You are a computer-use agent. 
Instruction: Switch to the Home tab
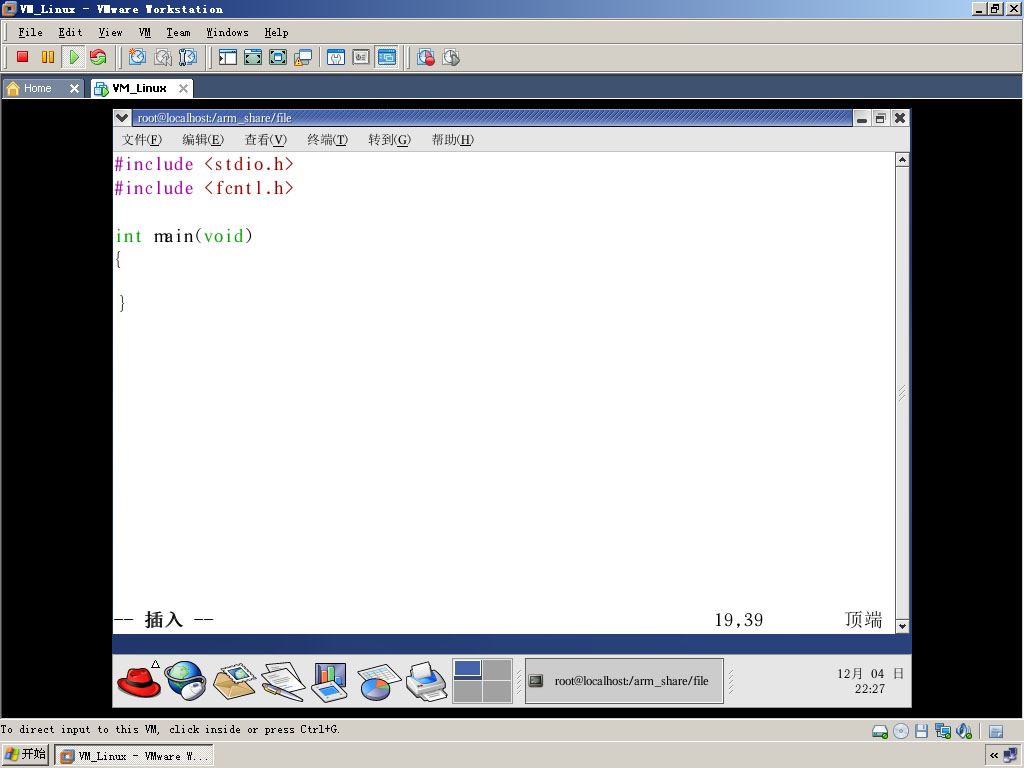pos(37,88)
